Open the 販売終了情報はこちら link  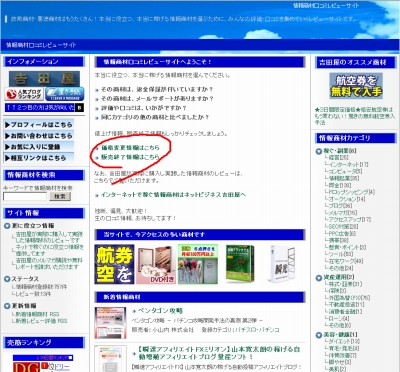coord(130,157)
